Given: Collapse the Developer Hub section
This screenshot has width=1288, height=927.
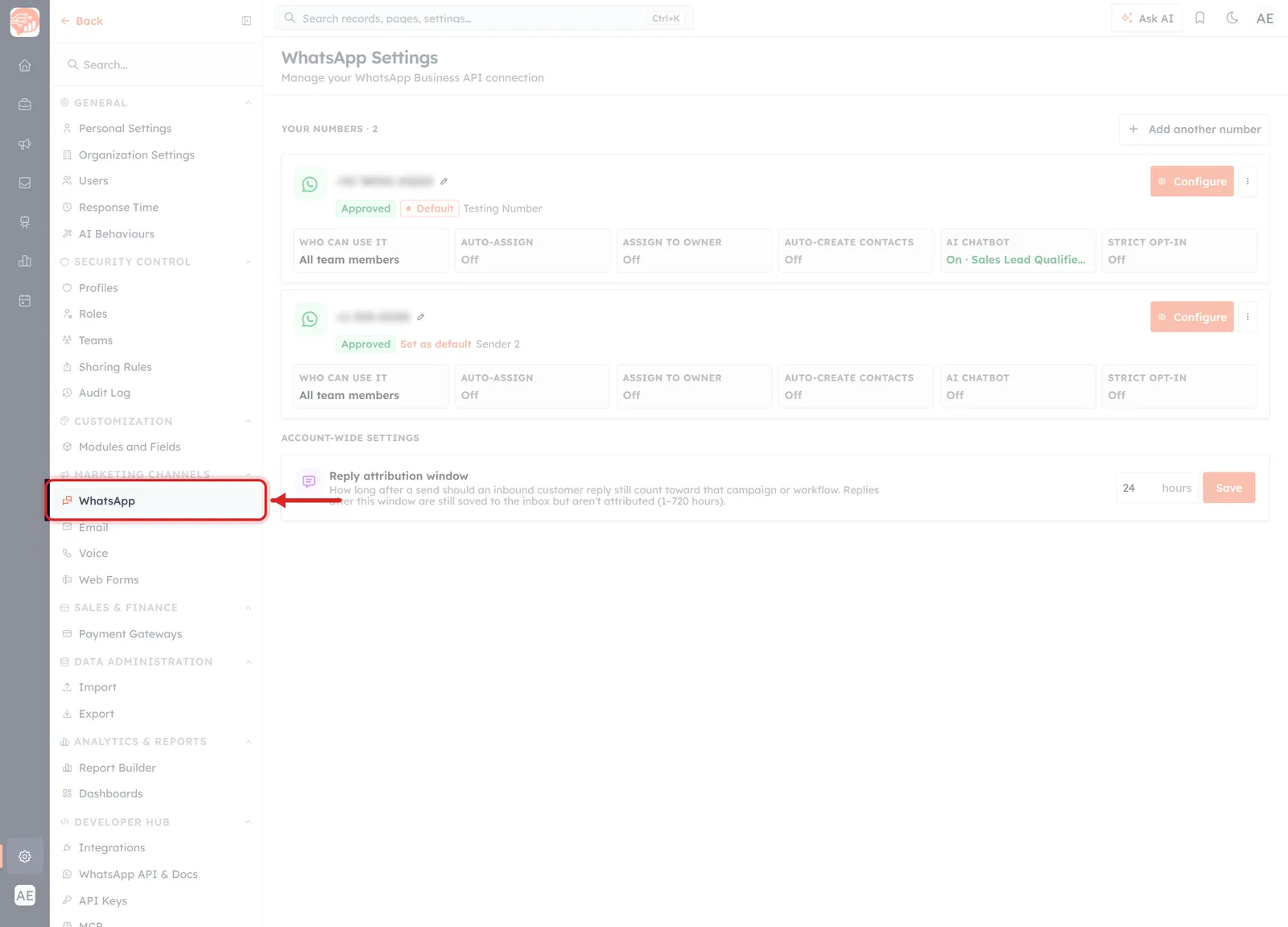Looking at the screenshot, I should (x=248, y=822).
